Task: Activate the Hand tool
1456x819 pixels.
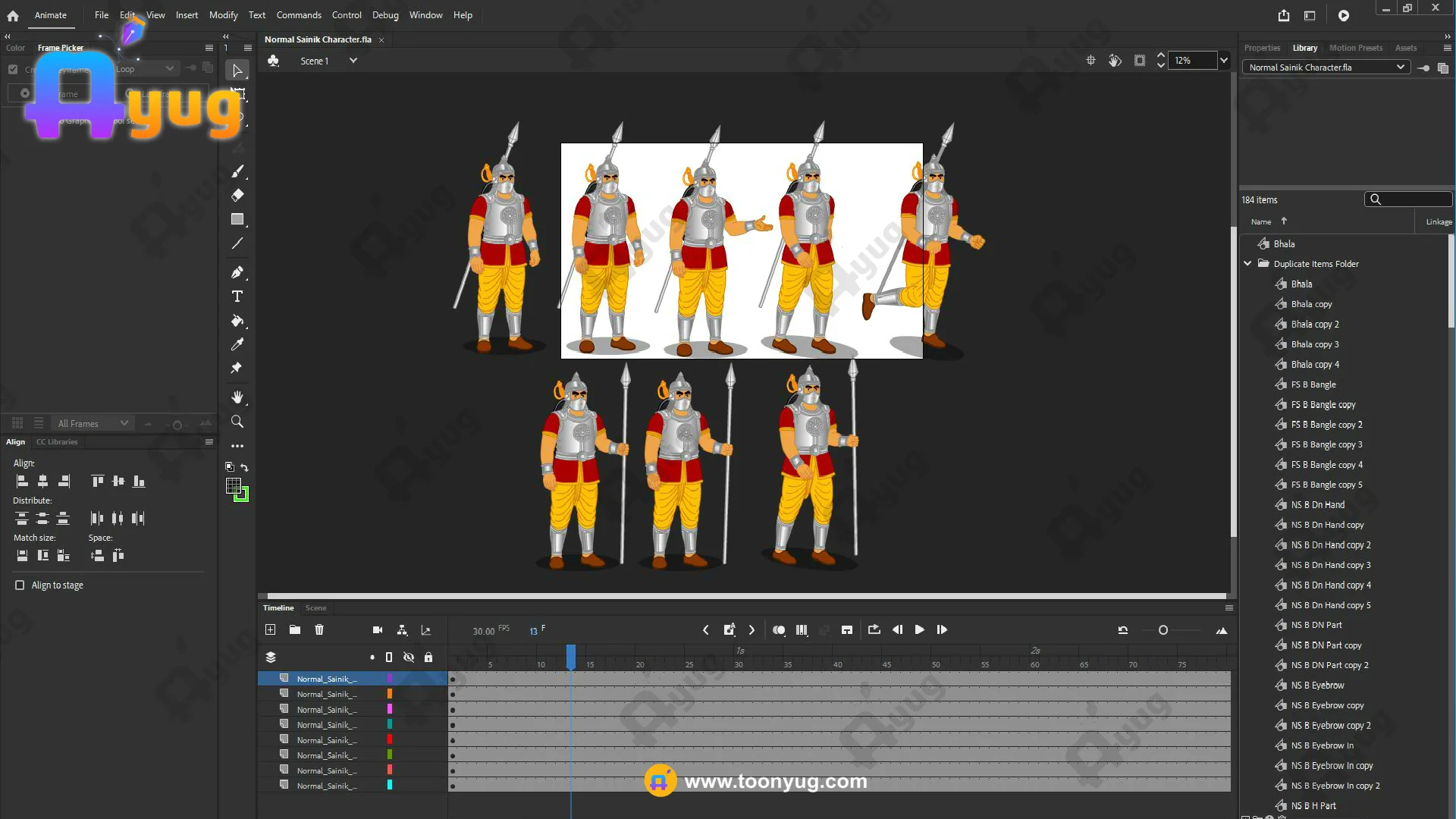Action: (x=237, y=397)
